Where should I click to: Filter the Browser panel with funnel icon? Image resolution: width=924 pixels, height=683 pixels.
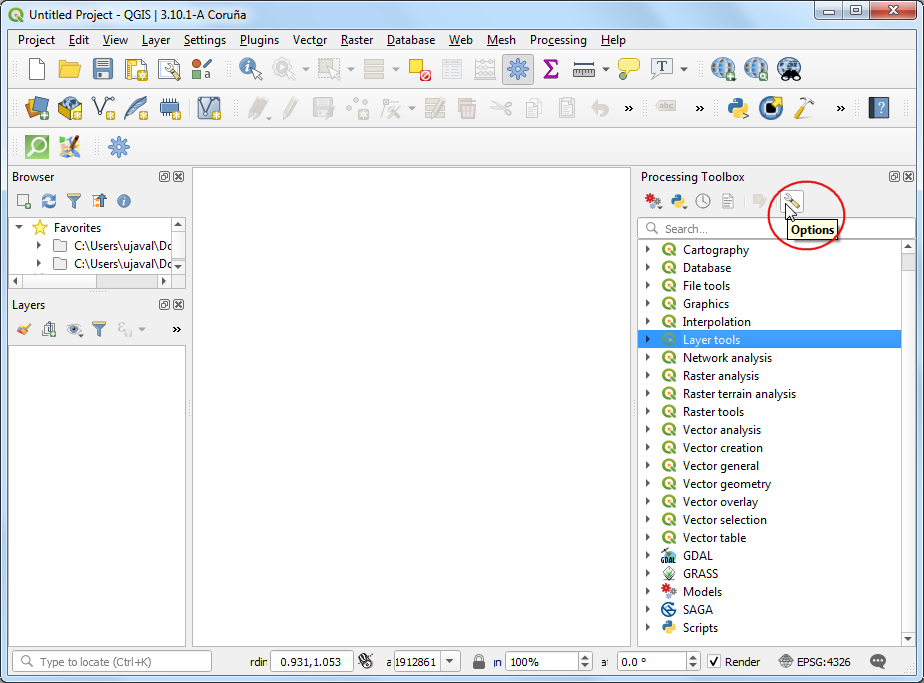click(74, 201)
